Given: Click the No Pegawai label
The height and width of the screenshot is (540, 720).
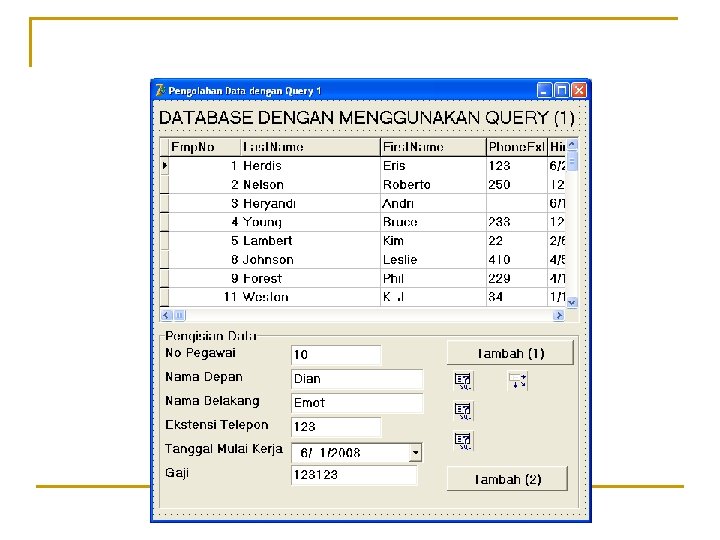Looking at the screenshot, I should click(x=200, y=353).
